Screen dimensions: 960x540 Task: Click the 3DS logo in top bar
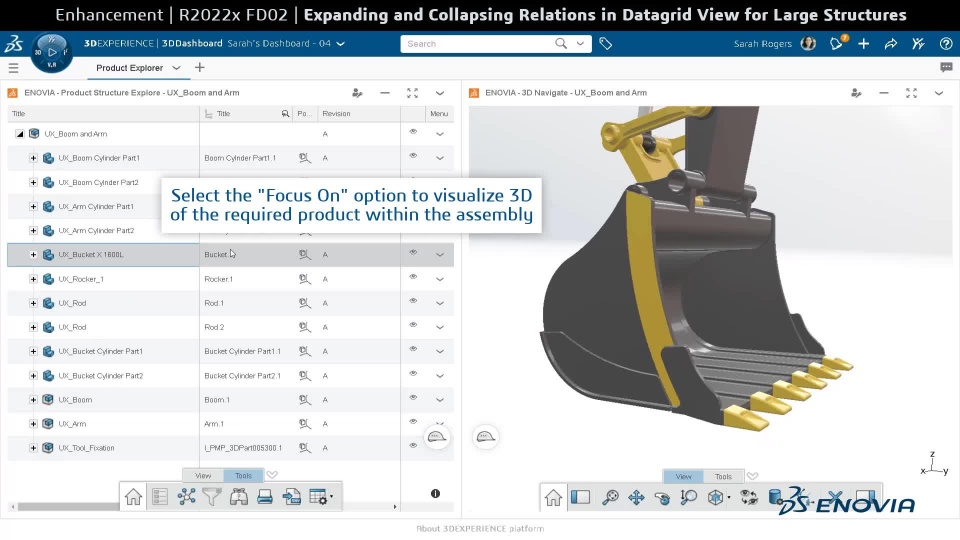point(14,43)
